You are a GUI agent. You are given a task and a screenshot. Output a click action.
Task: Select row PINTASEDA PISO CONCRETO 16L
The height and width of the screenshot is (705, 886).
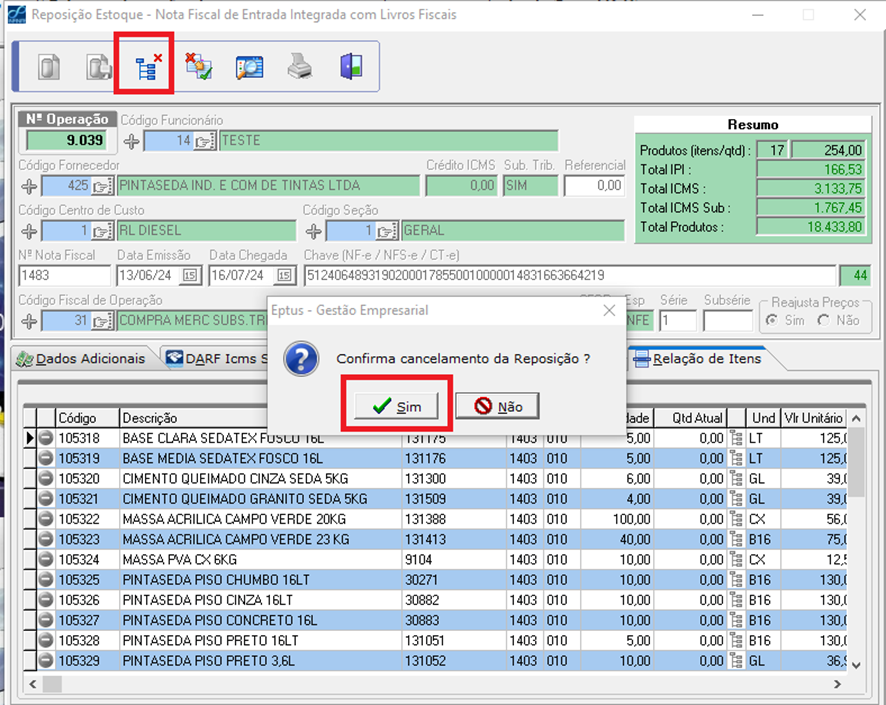pos(435,620)
